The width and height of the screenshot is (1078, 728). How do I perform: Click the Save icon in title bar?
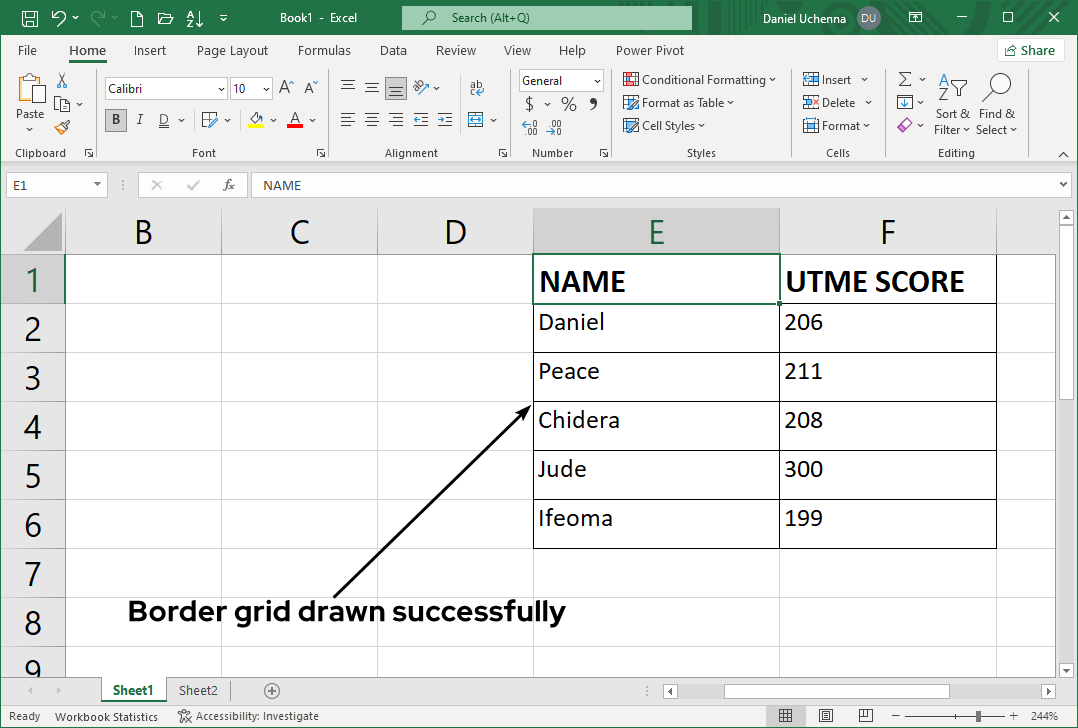pos(30,18)
